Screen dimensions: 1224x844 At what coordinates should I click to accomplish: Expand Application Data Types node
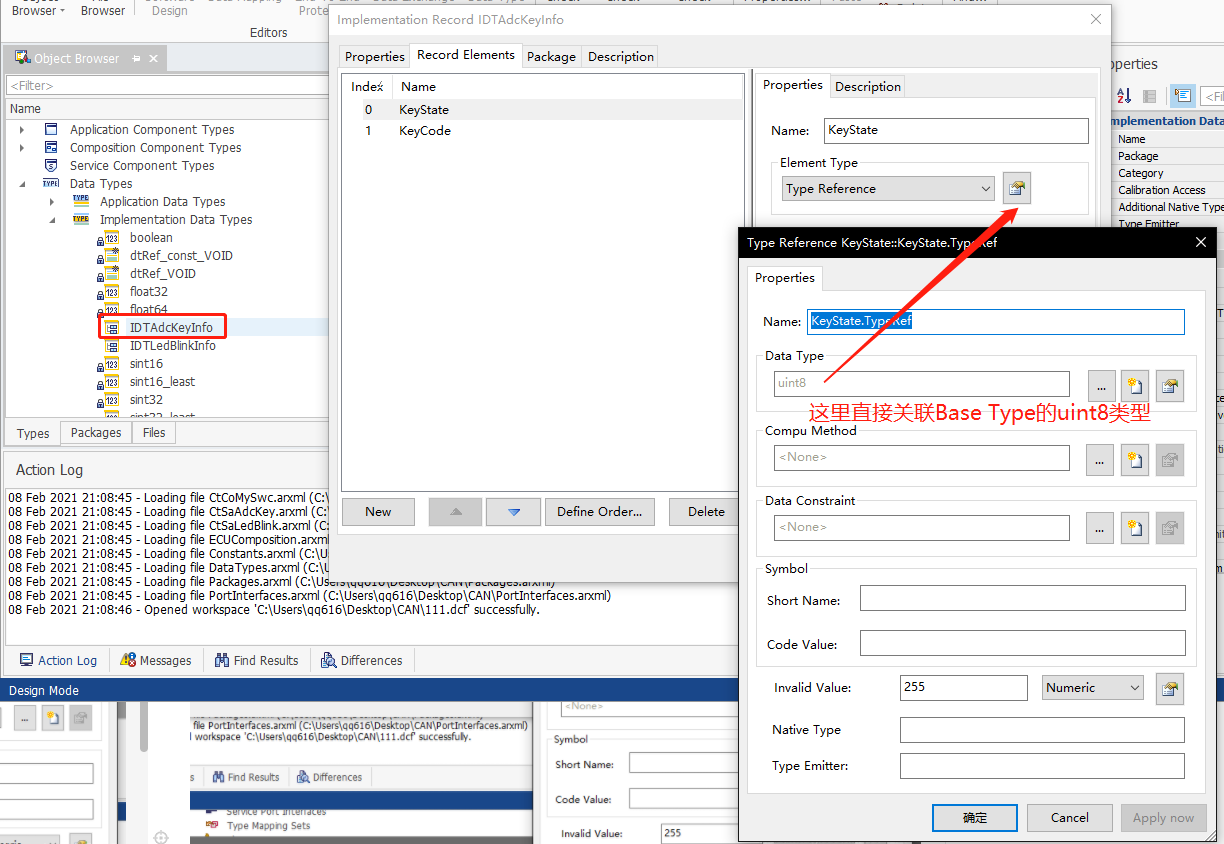pos(52,202)
